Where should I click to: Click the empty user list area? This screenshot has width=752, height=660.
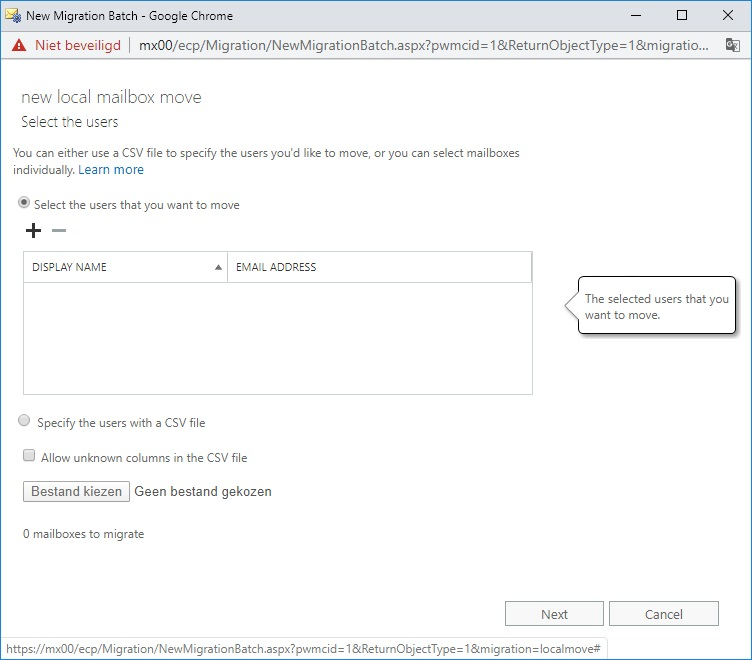pyautogui.click(x=278, y=338)
